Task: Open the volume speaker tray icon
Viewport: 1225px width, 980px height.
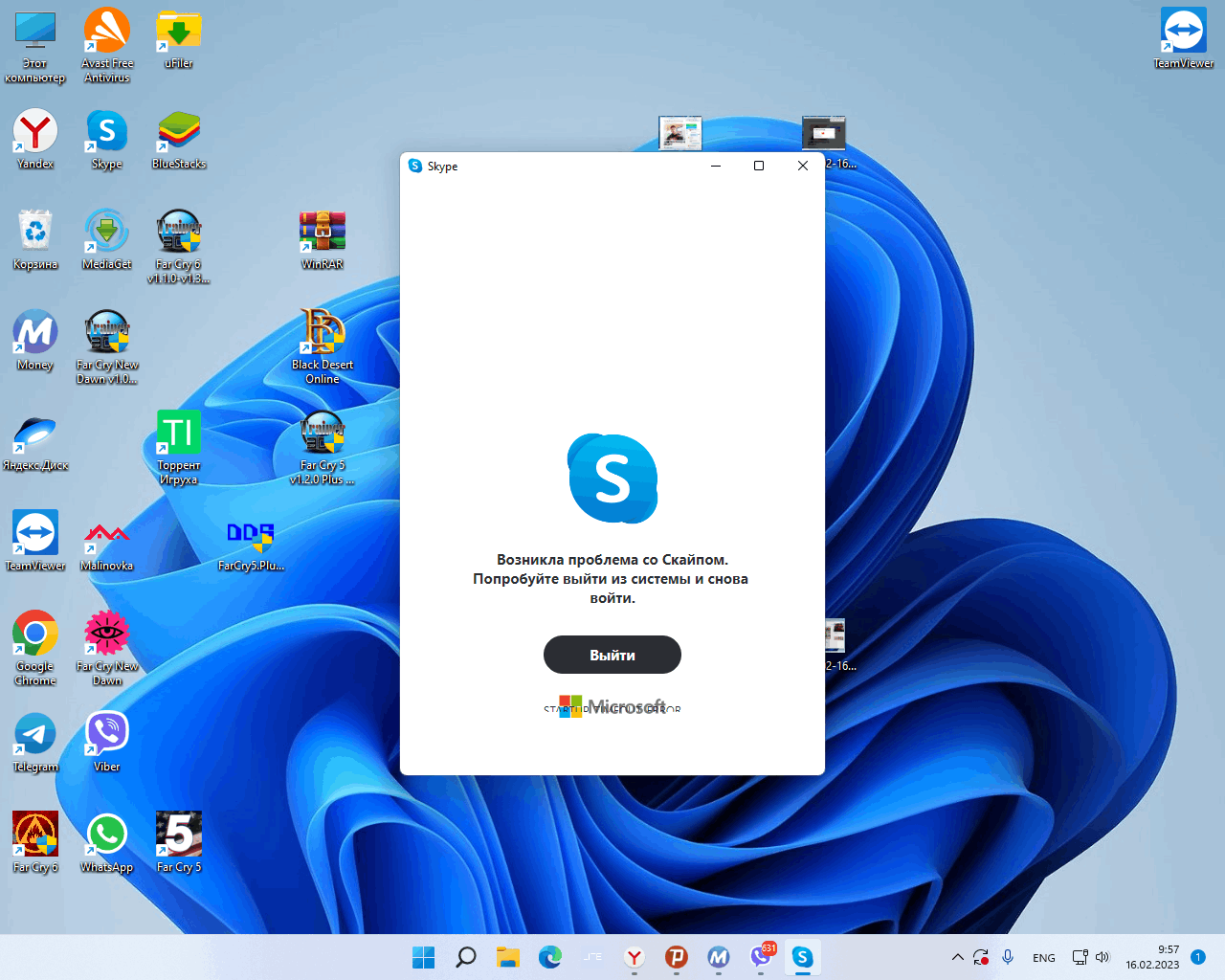Action: (x=1102, y=957)
